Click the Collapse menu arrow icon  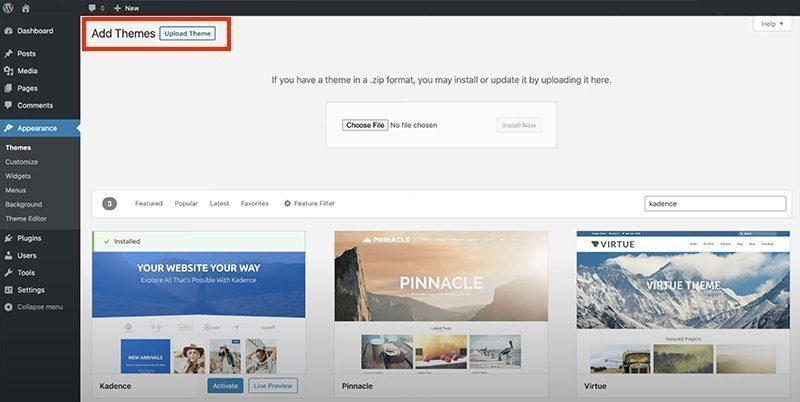coord(8,307)
